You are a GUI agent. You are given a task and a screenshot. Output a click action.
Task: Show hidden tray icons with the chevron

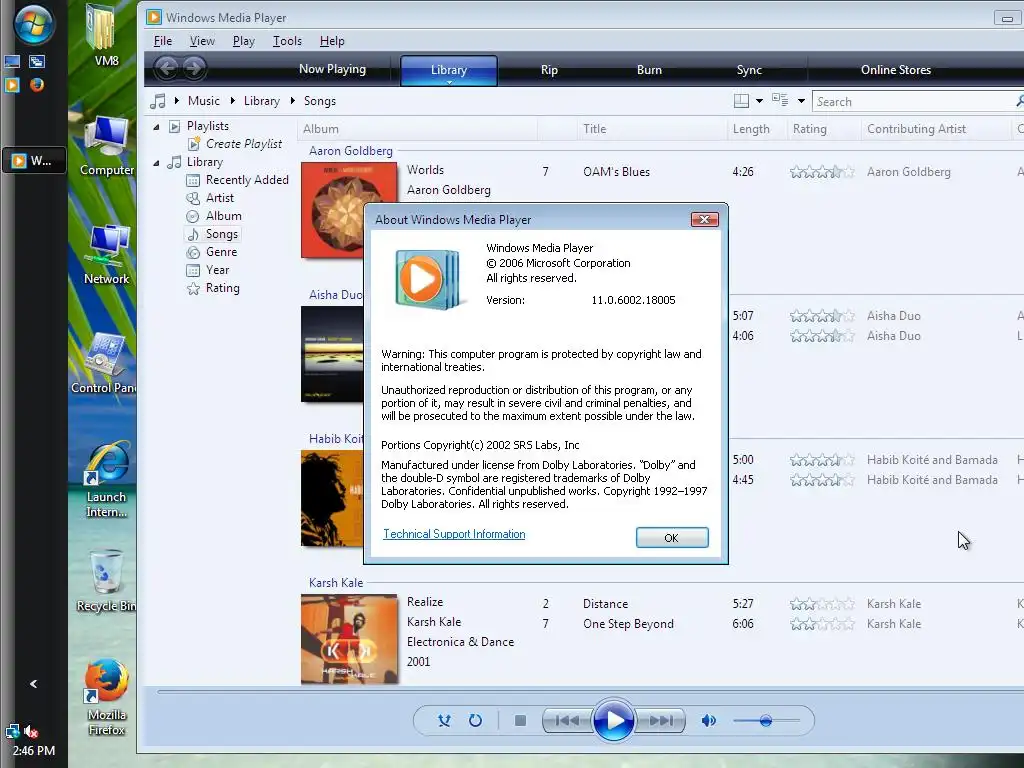pyautogui.click(x=33, y=684)
